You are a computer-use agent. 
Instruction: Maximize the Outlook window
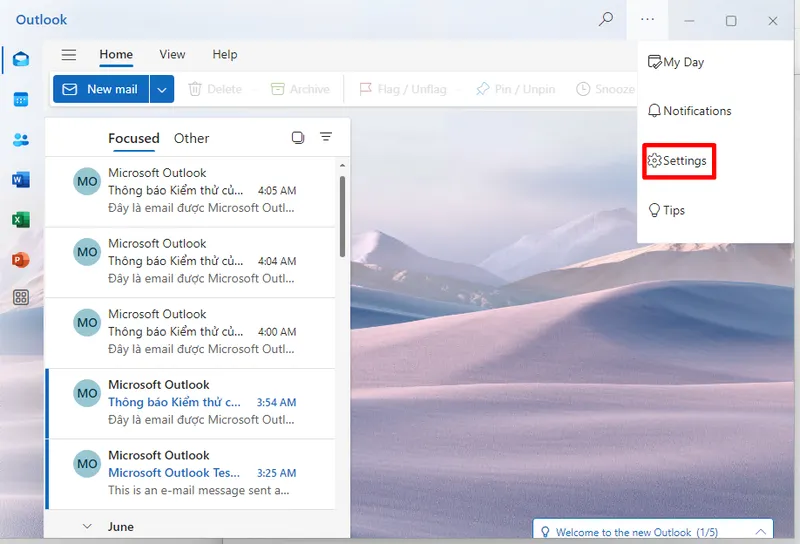tap(731, 20)
